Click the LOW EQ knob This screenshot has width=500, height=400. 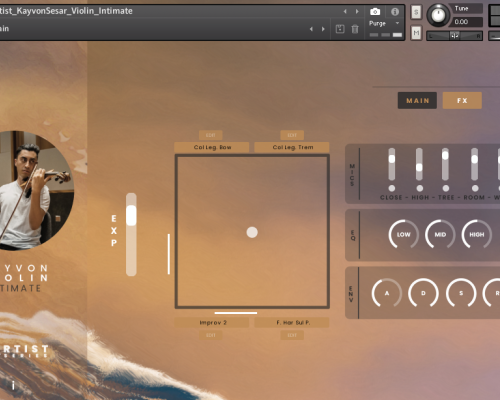pyautogui.click(x=403, y=234)
